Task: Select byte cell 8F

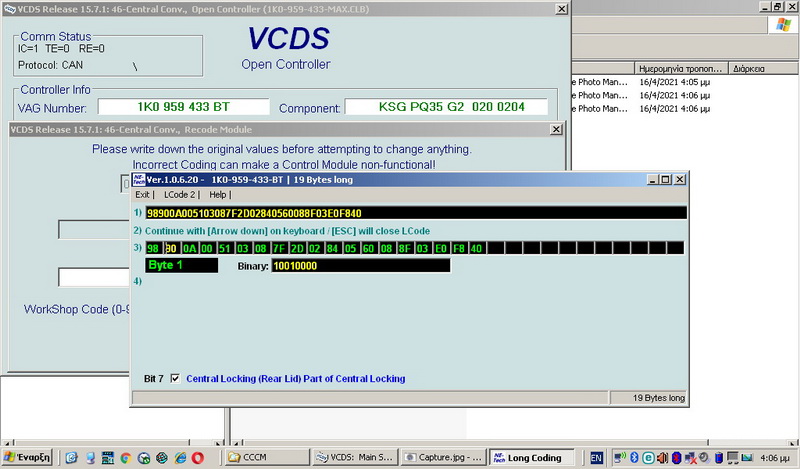Action: (x=405, y=248)
